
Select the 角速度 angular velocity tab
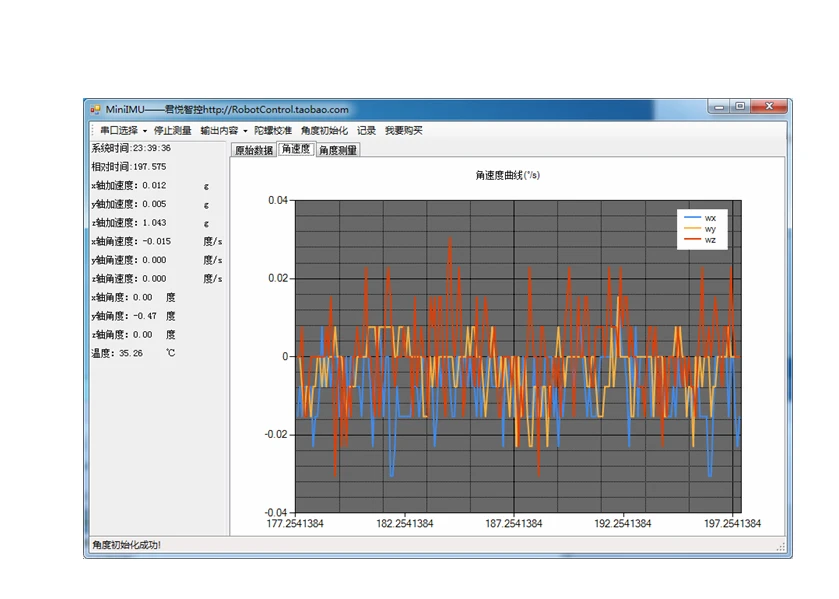click(x=296, y=149)
